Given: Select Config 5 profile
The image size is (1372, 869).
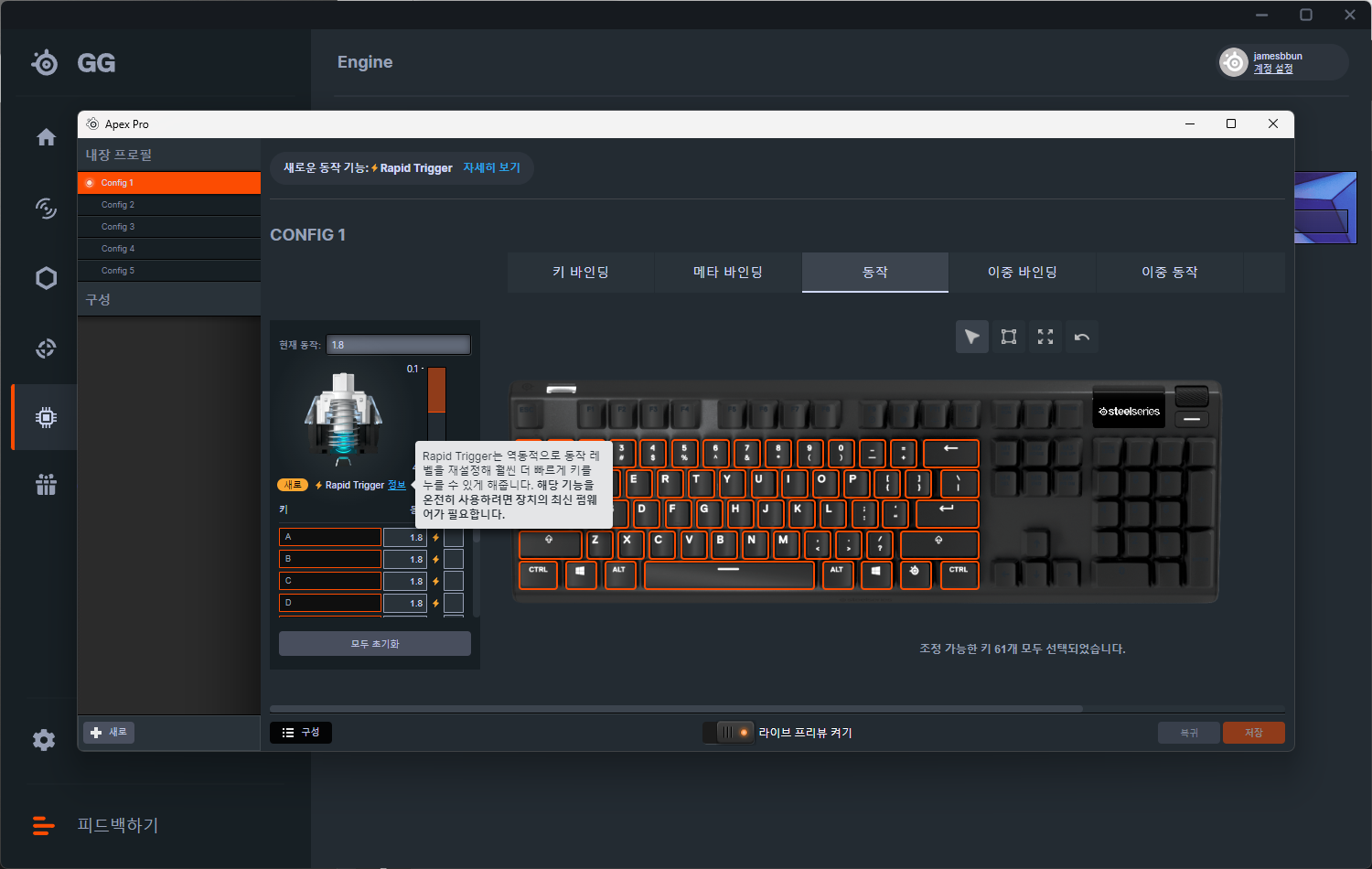Looking at the screenshot, I should [169, 271].
